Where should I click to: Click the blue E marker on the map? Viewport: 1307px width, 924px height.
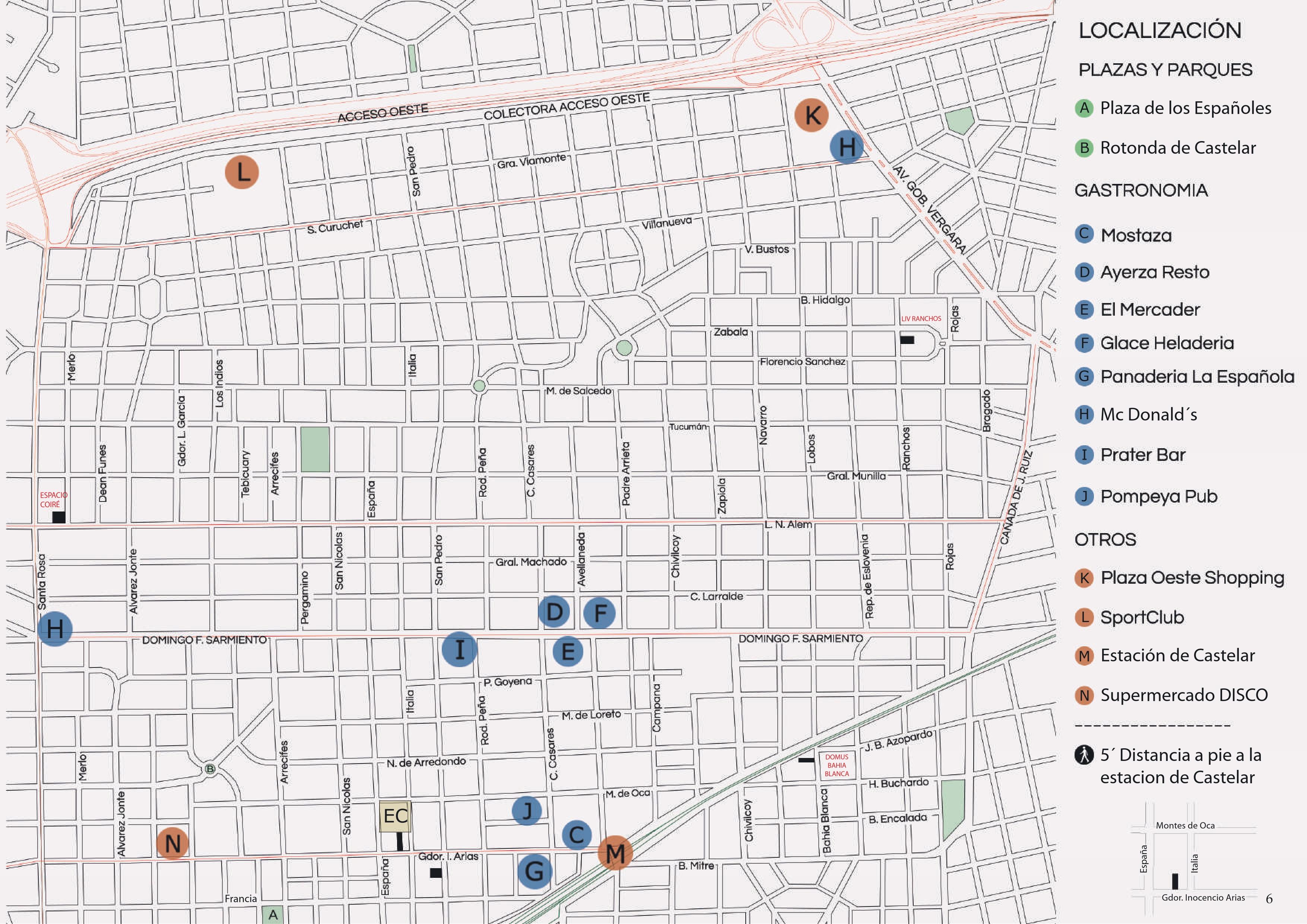point(568,651)
